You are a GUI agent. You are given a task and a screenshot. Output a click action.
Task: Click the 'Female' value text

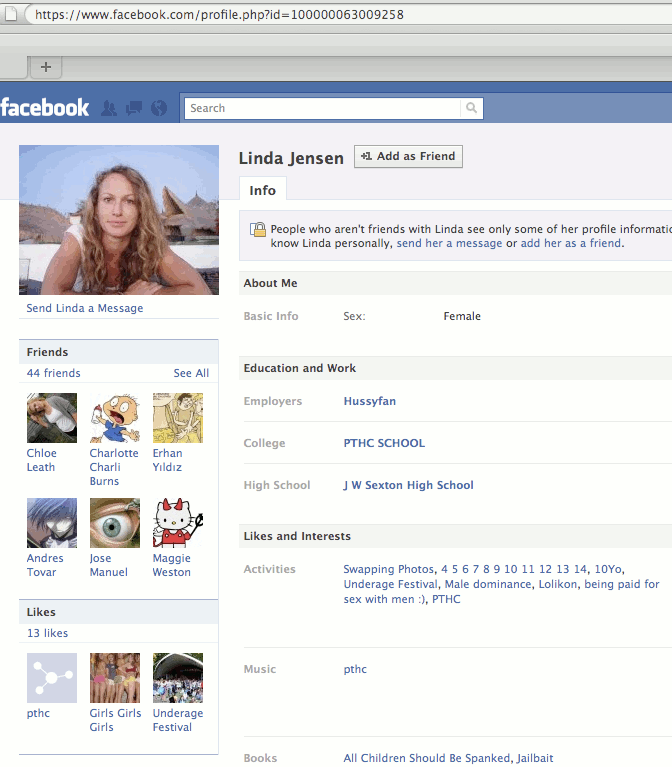(x=462, y=316)
